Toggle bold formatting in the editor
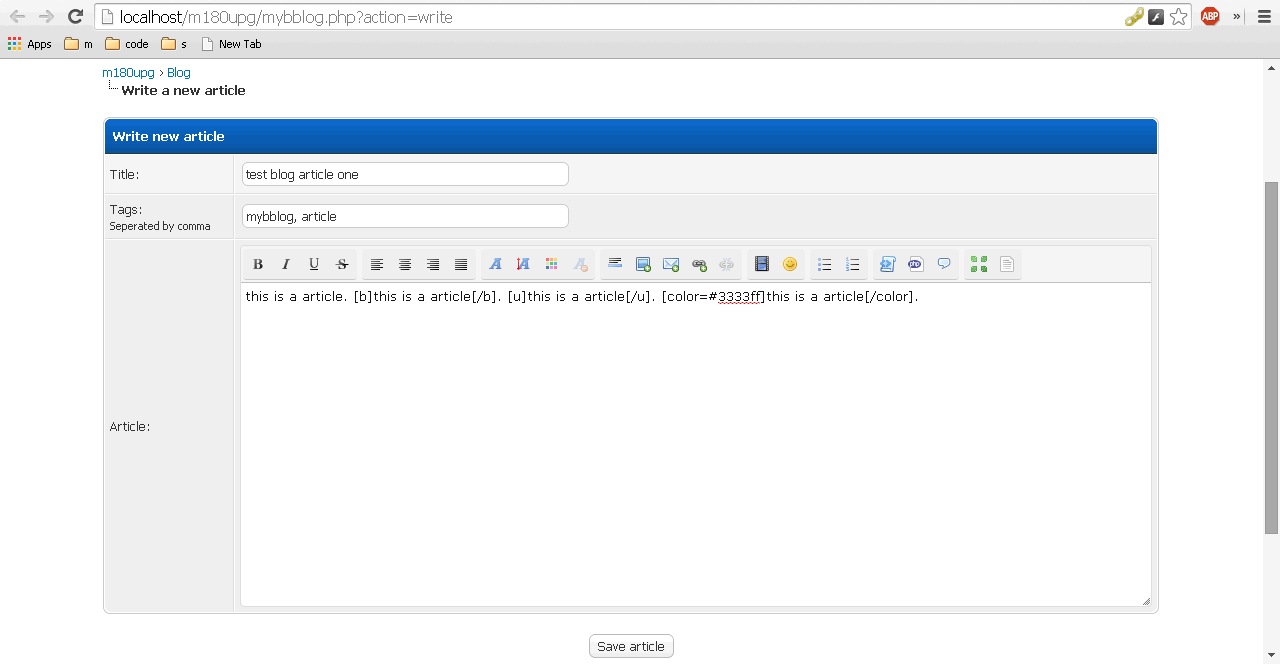Viewport: 1280px width, 664px height. click(258, 264)
